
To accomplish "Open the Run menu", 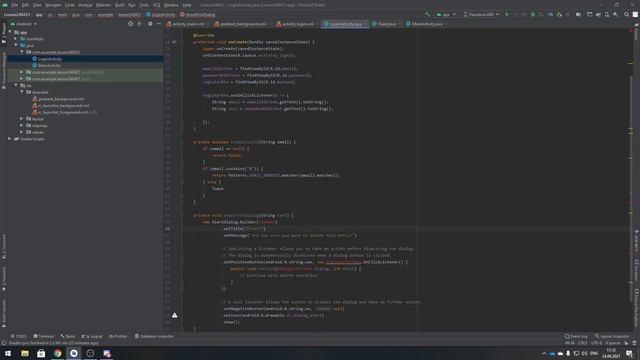I will [x=131, y=5].
